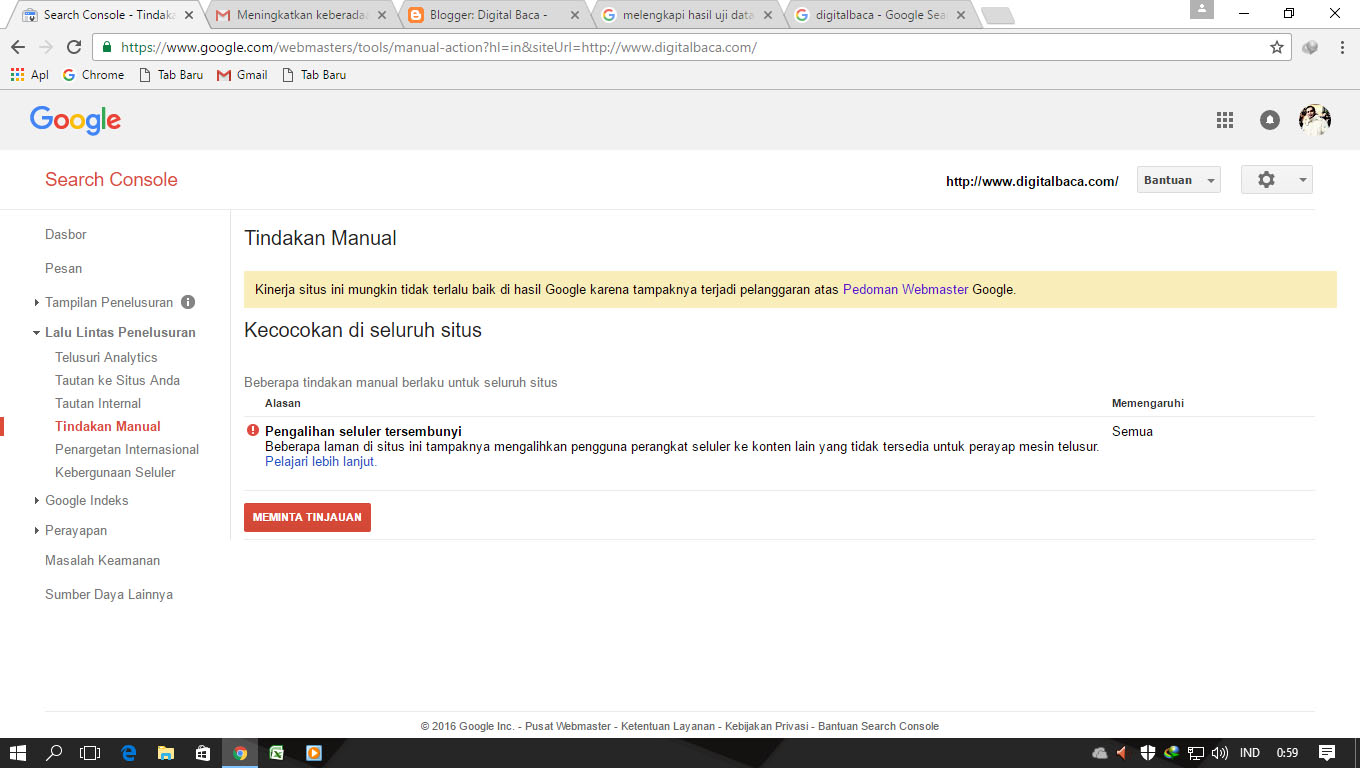Image resolution: width=1360 pixels, height=768 pixels.
Task: Open the Chrome three-dot menu
Action: tap(1342, 47)
